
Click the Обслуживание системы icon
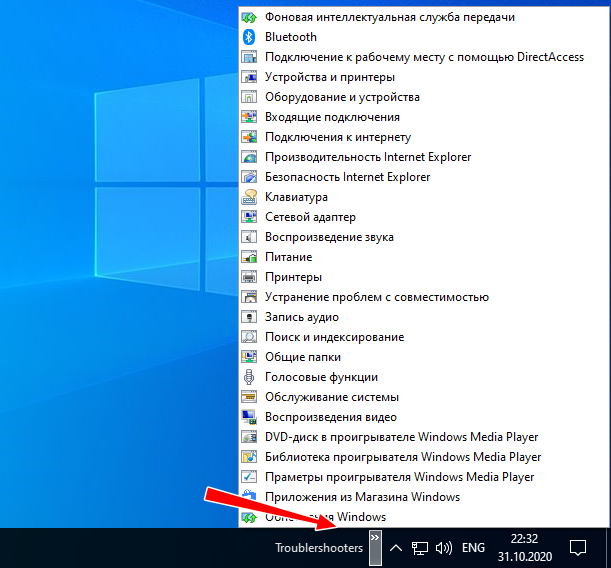point(249,397)
